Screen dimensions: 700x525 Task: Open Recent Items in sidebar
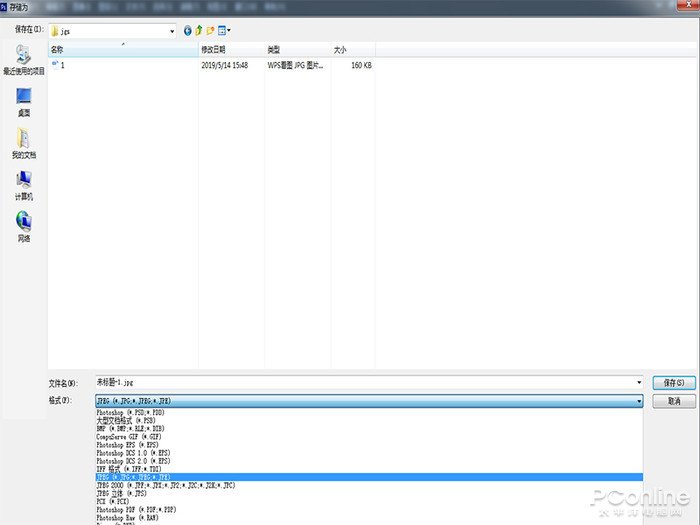tap(23, 60)
